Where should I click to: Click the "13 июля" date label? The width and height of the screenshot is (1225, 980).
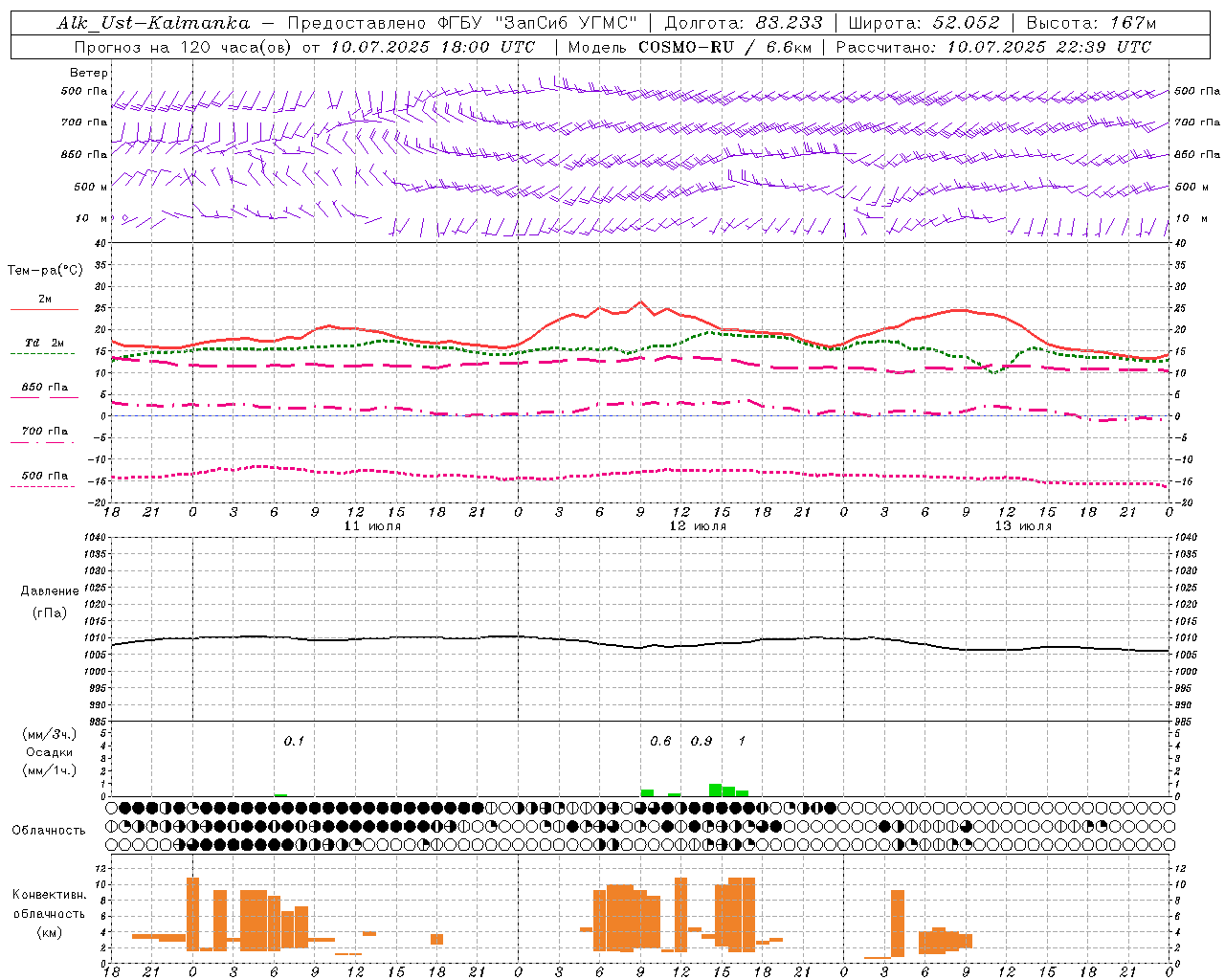click(x=1023, y=526)
